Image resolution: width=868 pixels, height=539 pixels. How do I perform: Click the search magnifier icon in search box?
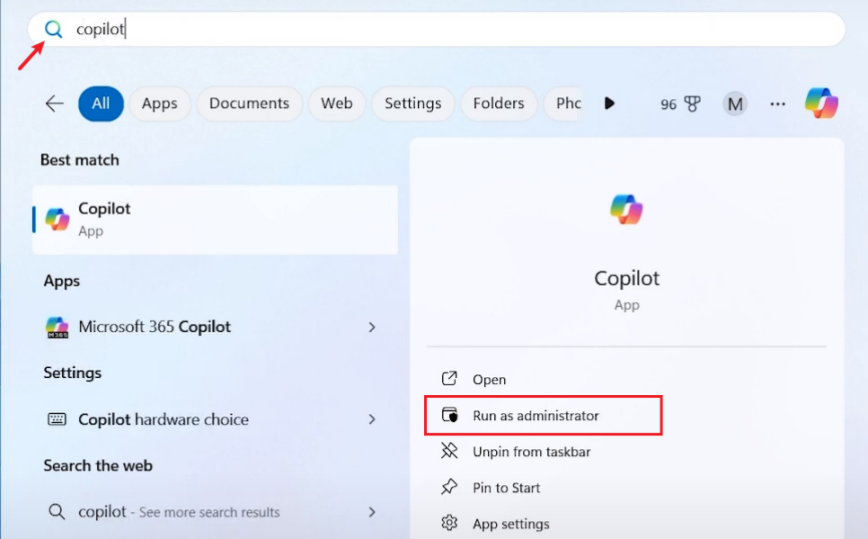[54, 29]
